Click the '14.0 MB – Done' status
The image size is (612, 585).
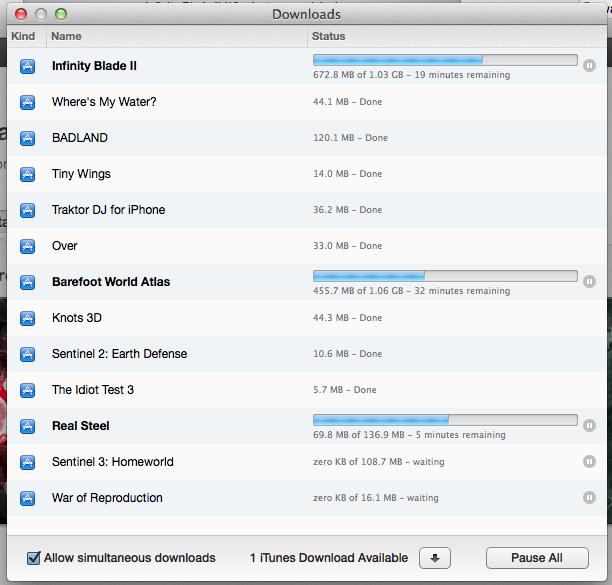click(347, 174)
